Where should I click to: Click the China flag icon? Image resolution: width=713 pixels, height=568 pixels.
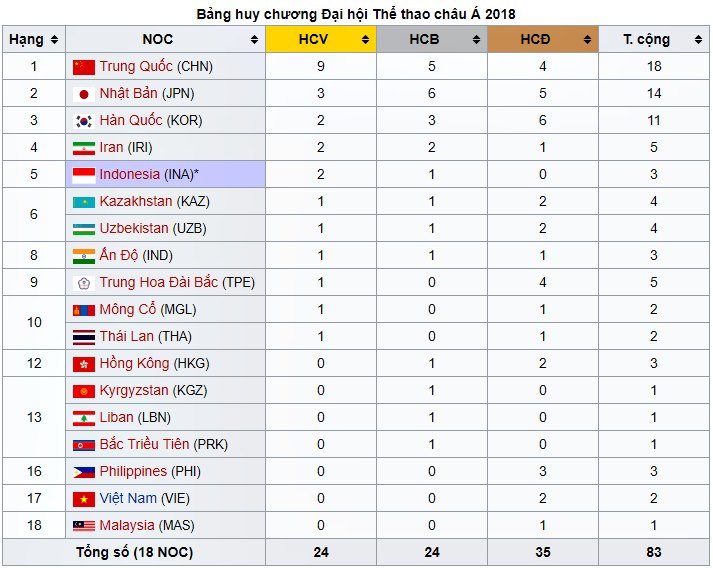pos(84,67)
